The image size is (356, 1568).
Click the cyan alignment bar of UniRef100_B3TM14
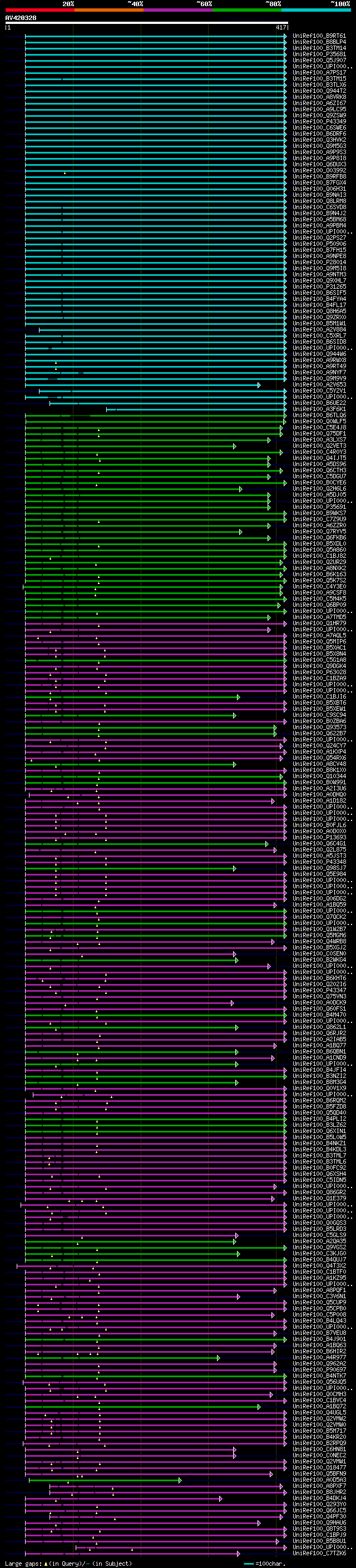[x=155, y=48]
